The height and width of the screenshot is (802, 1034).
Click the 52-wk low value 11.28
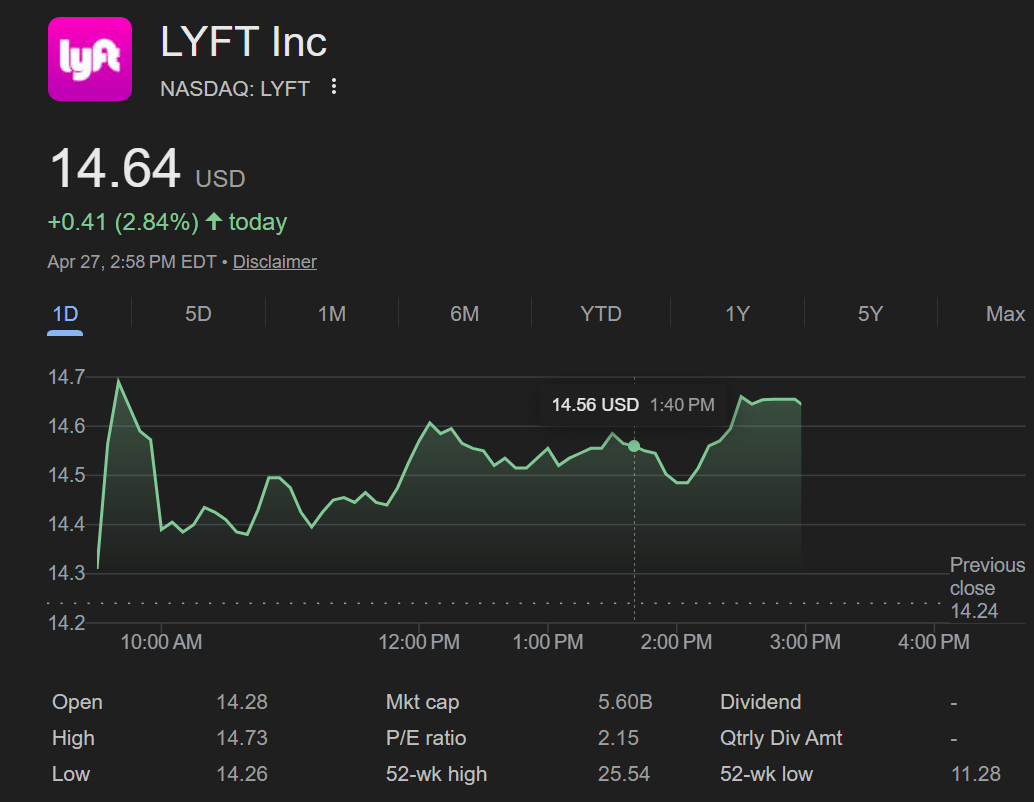coord(976,774)
